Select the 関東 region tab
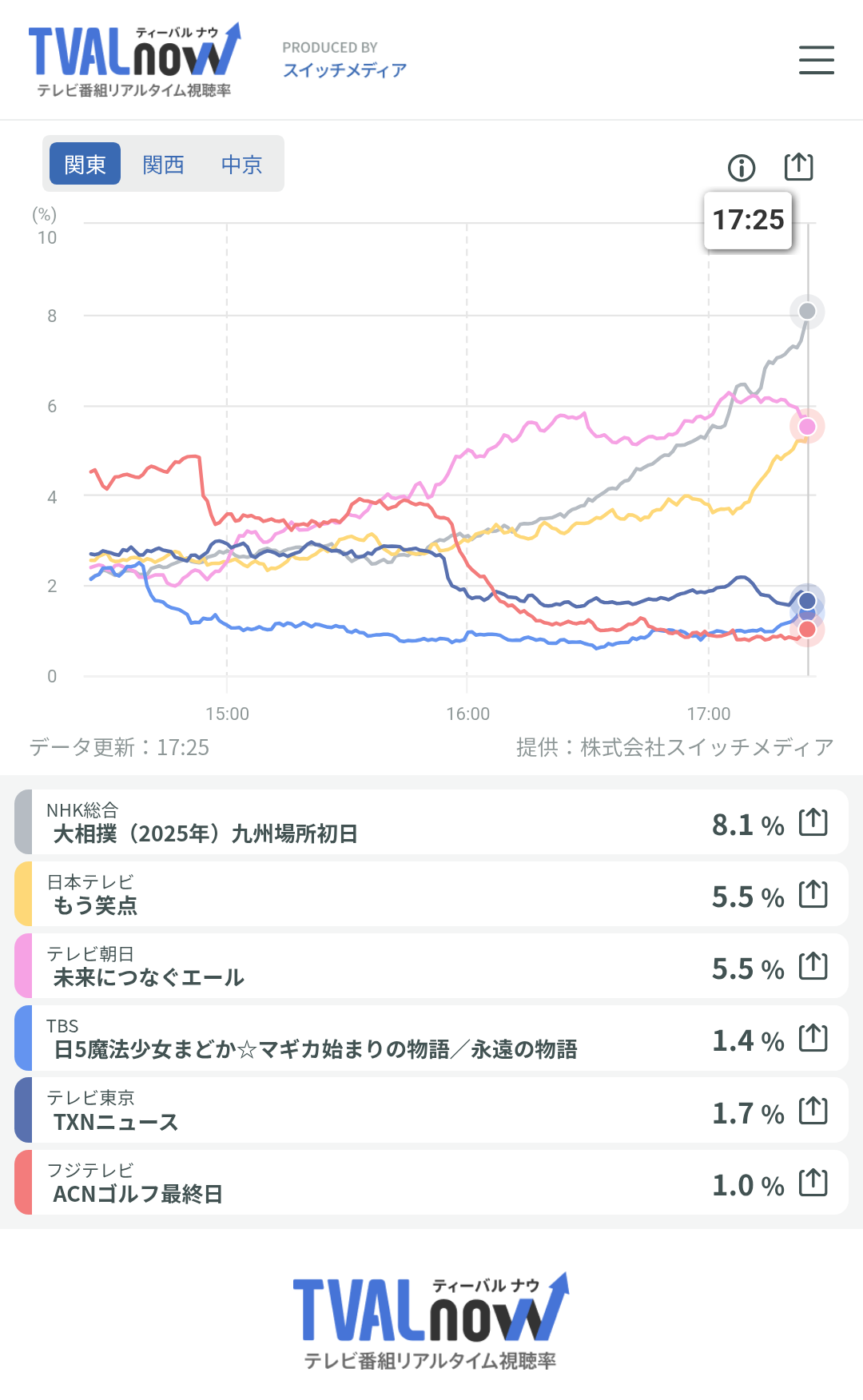 click(85, 164)
